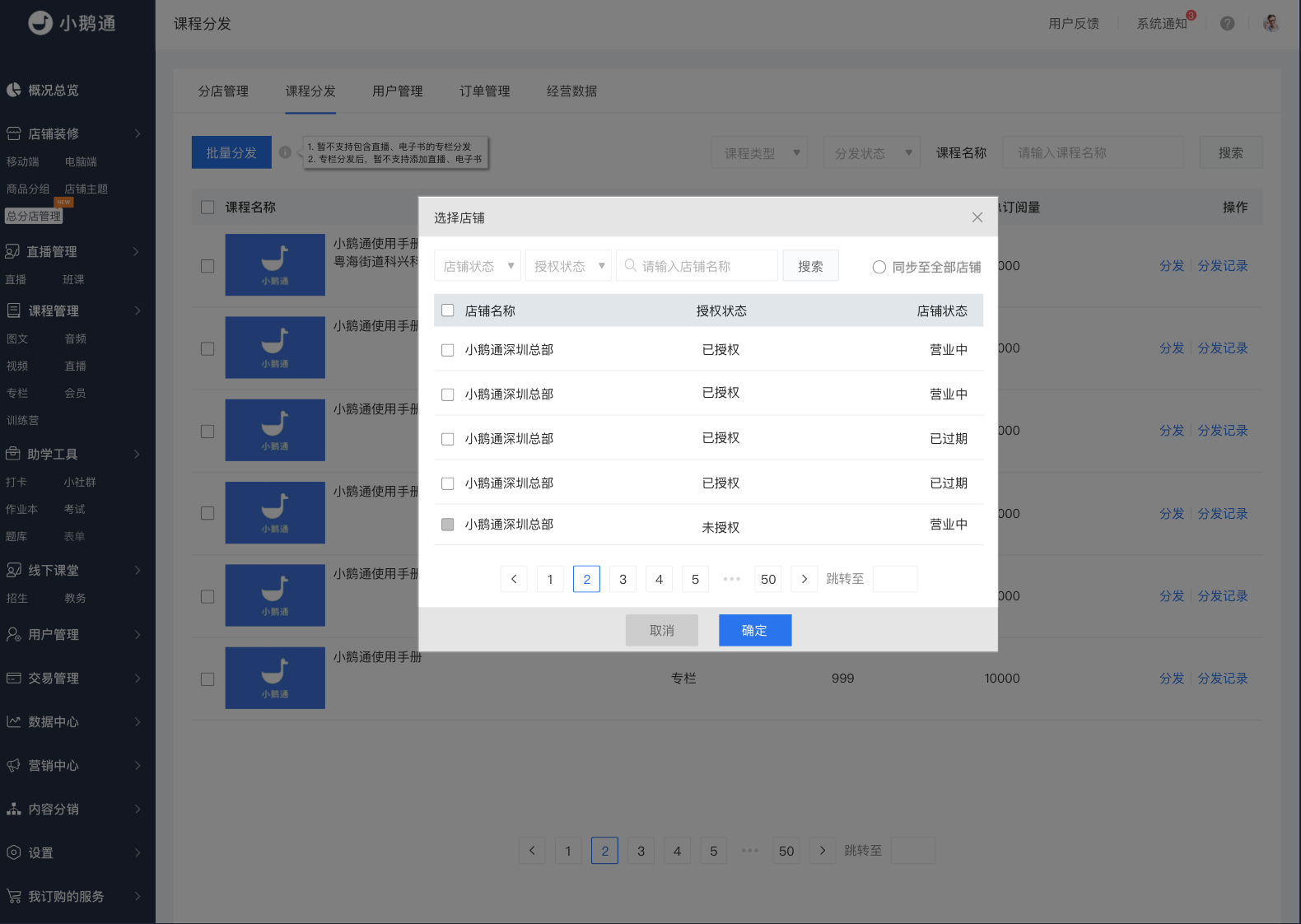Go to the next page in the dialog pagination
Screen dimensions: 1301x924
(804, 579)
